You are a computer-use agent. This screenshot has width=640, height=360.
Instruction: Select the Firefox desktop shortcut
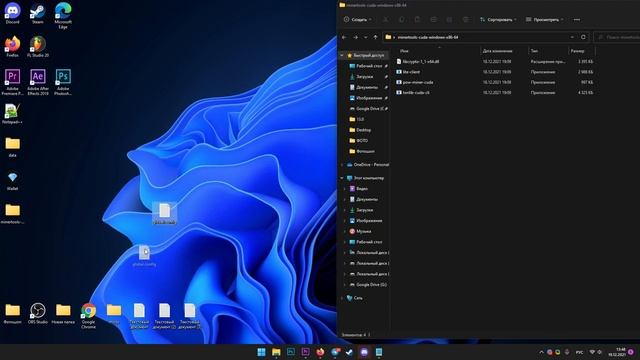coord(12,46)
